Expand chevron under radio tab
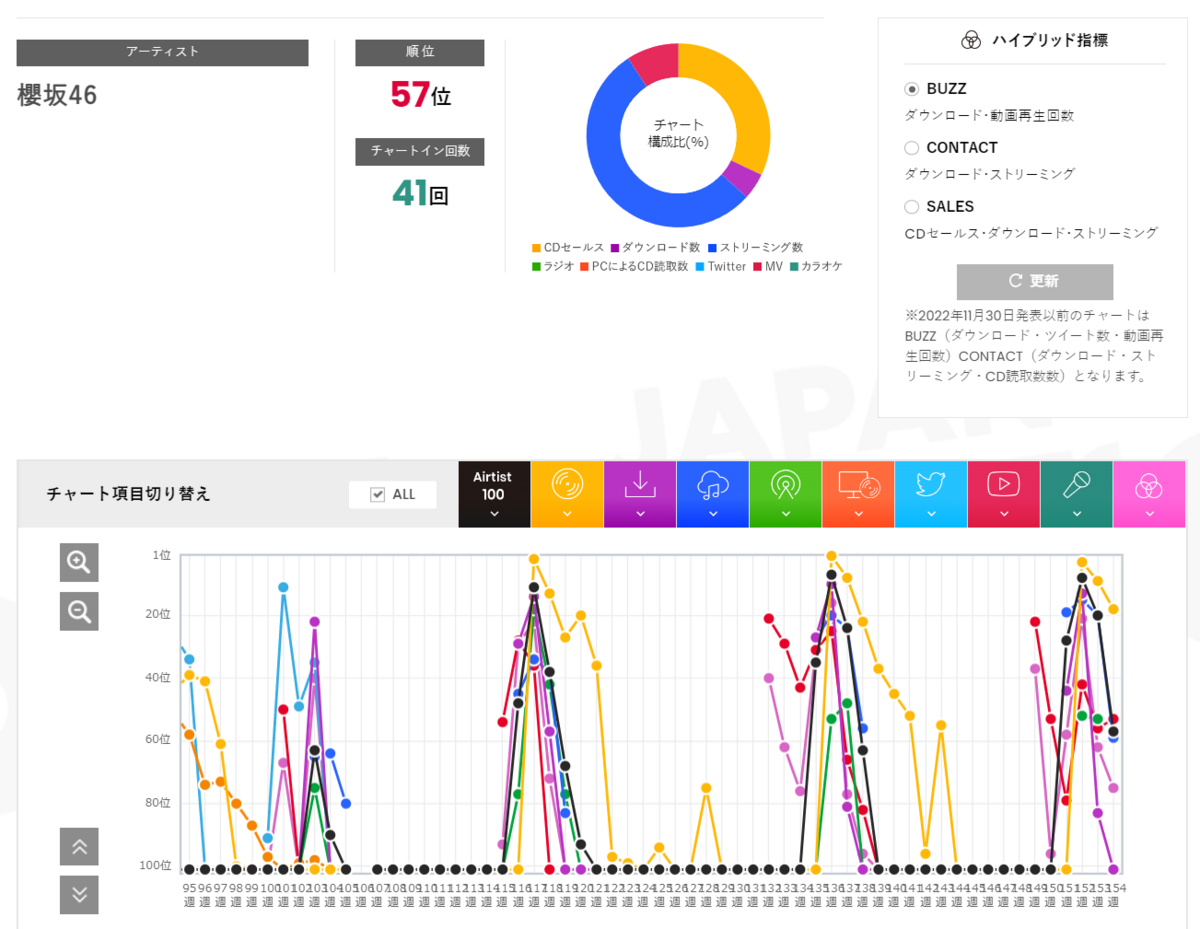This screenshot has height=929, width=1200. (786, 514)
